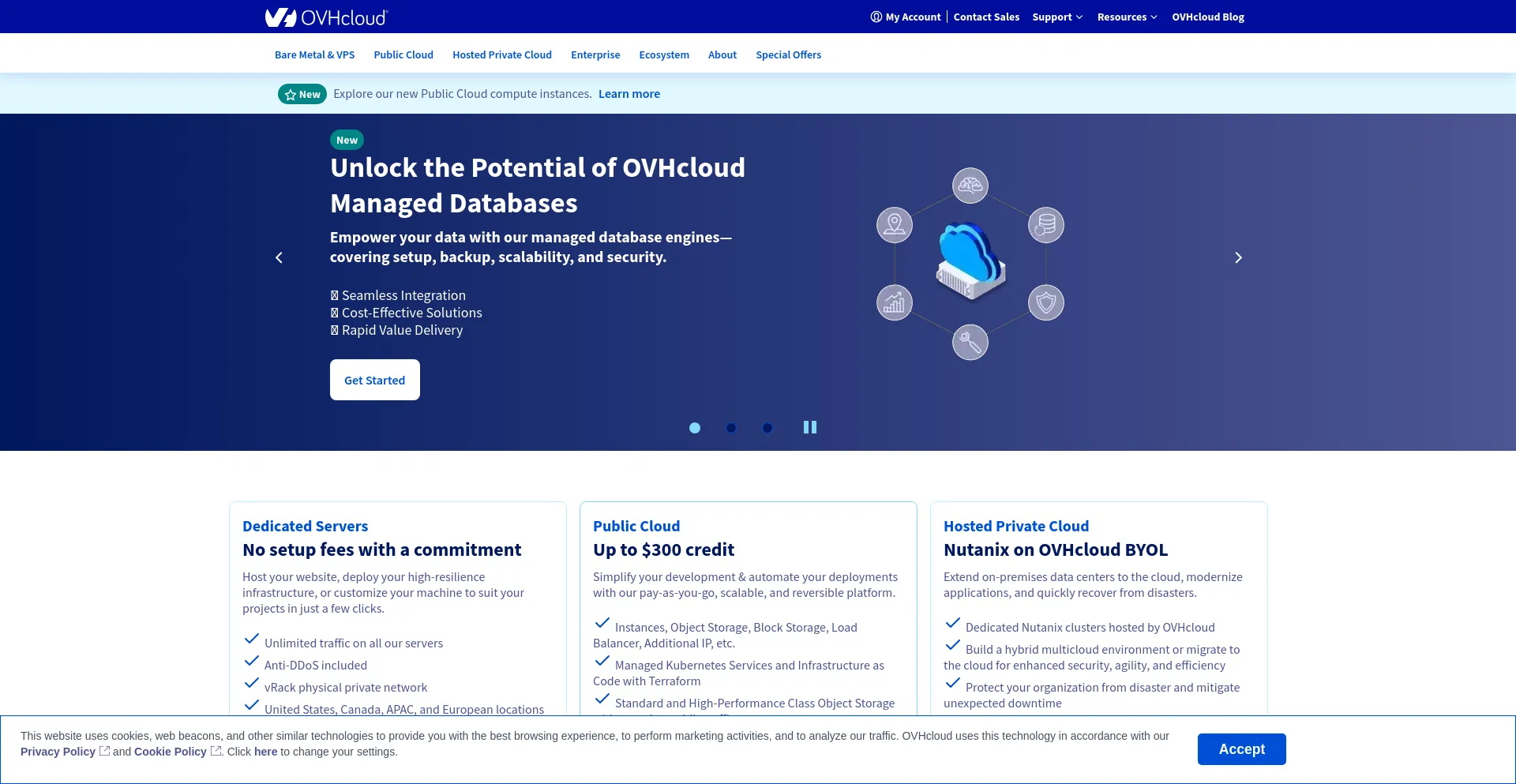Click 'Up to $300 credit' text

pos(663,550)
